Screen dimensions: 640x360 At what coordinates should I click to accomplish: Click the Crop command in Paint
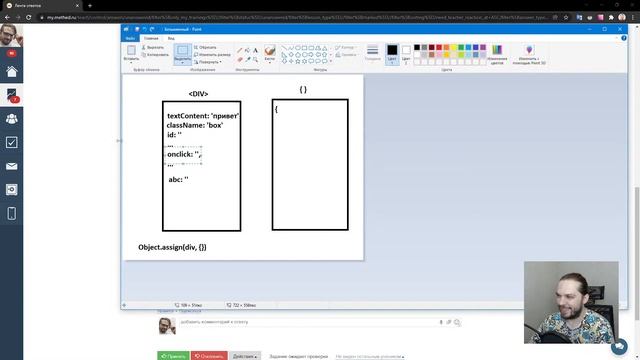click(205, 47)
